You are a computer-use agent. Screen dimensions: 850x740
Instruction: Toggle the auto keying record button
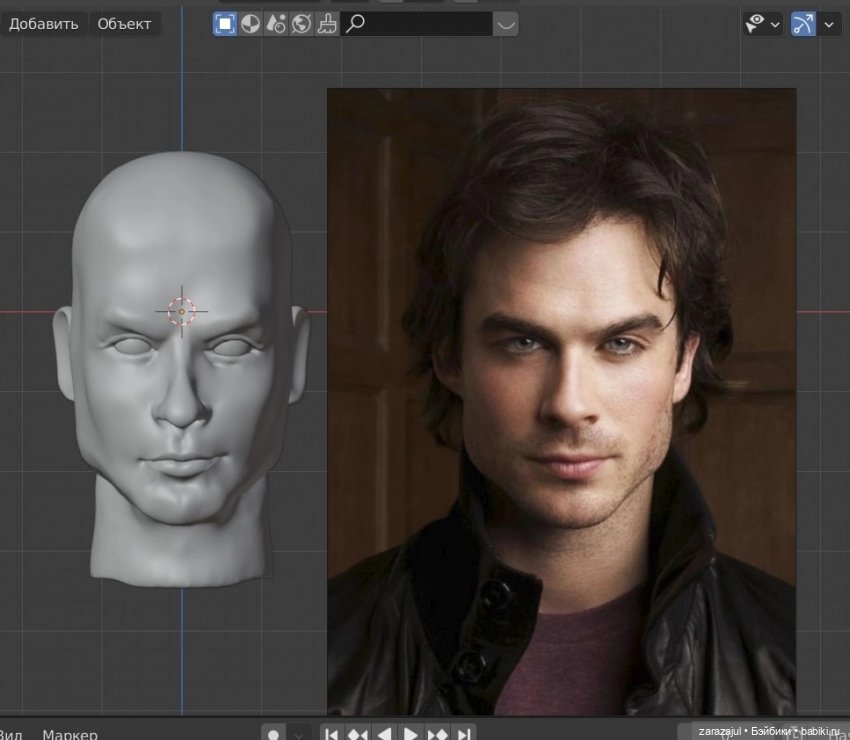point(275,734)
